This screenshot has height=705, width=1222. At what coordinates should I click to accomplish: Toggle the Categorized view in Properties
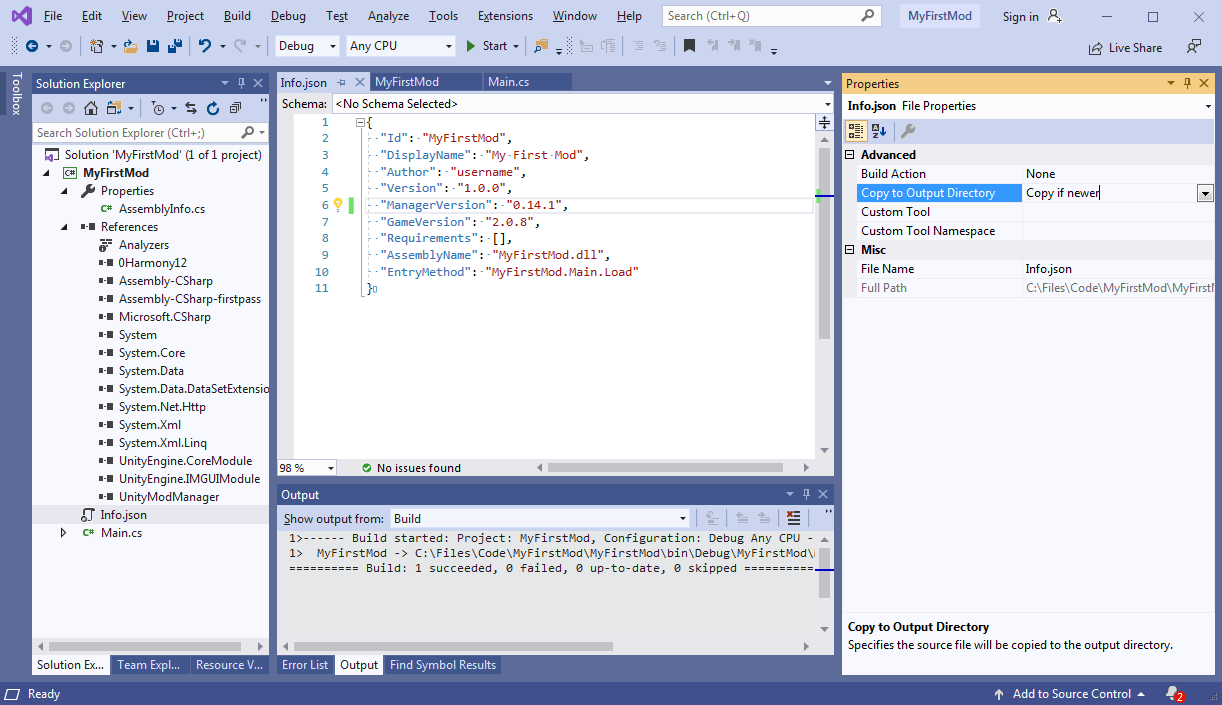856,131
